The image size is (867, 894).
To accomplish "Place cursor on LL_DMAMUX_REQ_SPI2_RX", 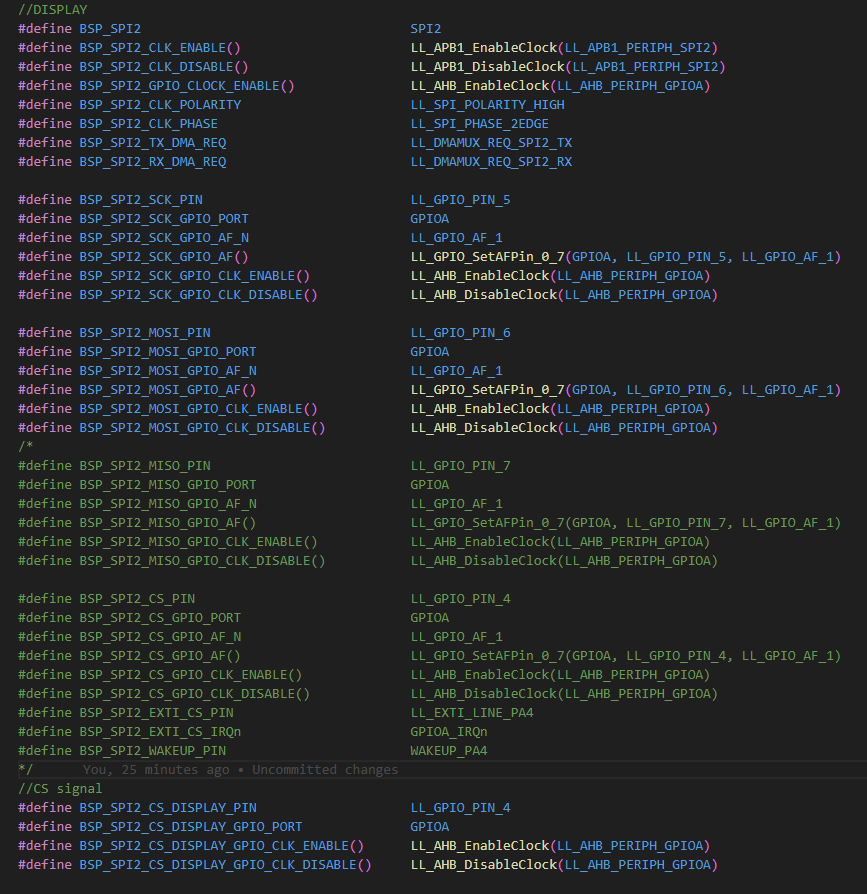I will pyautogui.click(x=491, y=162).
